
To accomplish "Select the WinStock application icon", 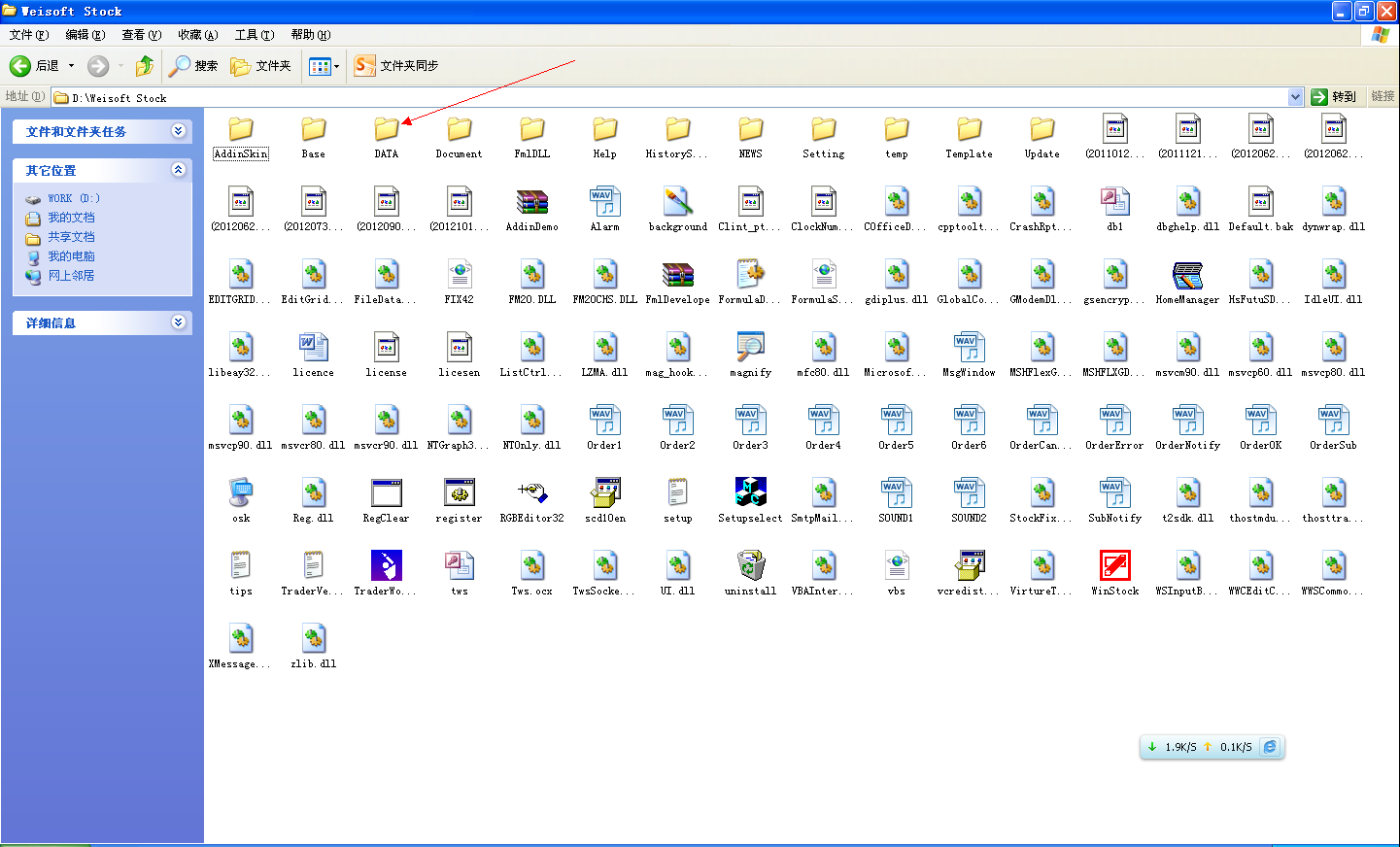I will [1114, 566].
